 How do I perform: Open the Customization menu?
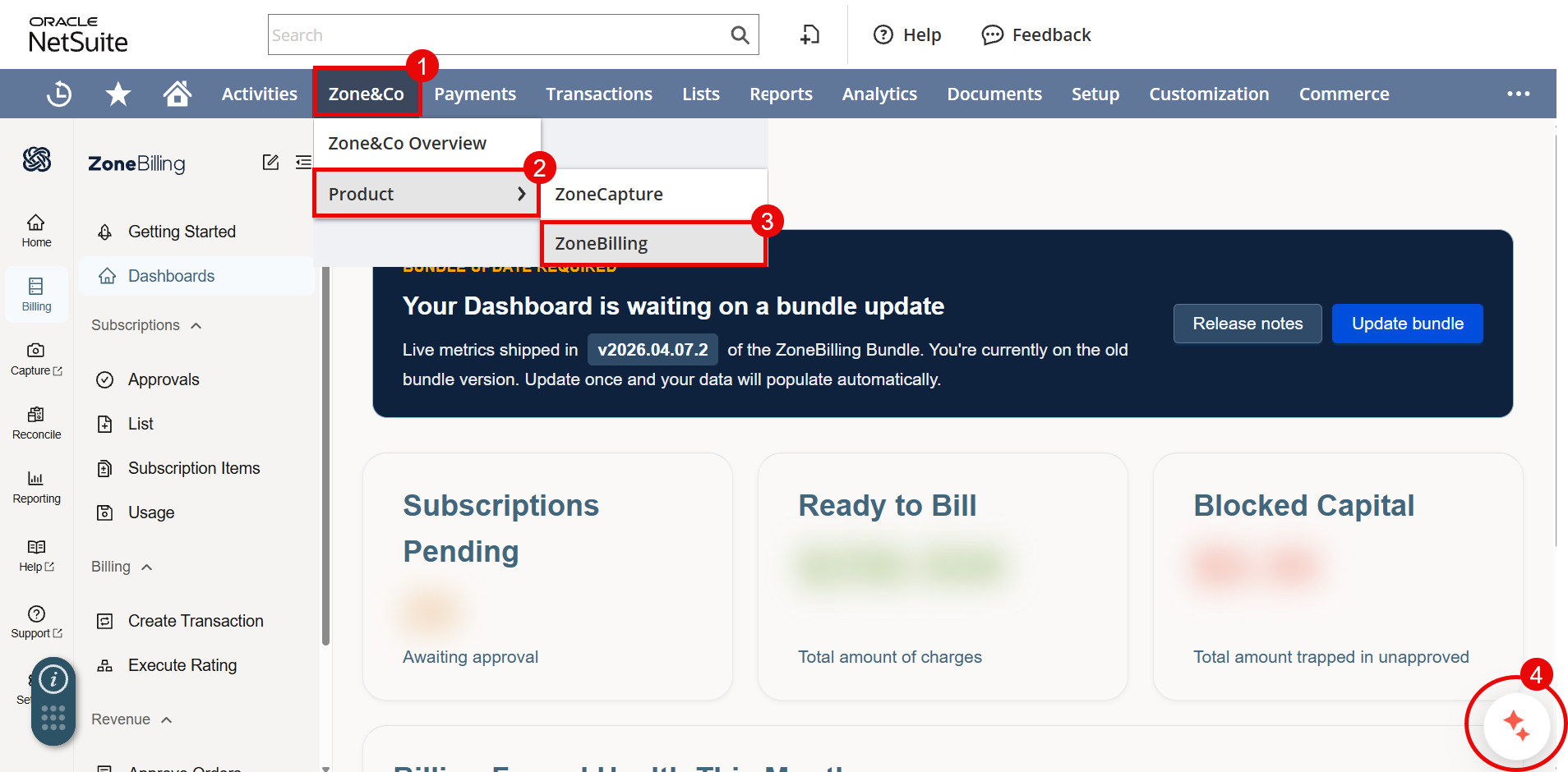coord(1209,94)
